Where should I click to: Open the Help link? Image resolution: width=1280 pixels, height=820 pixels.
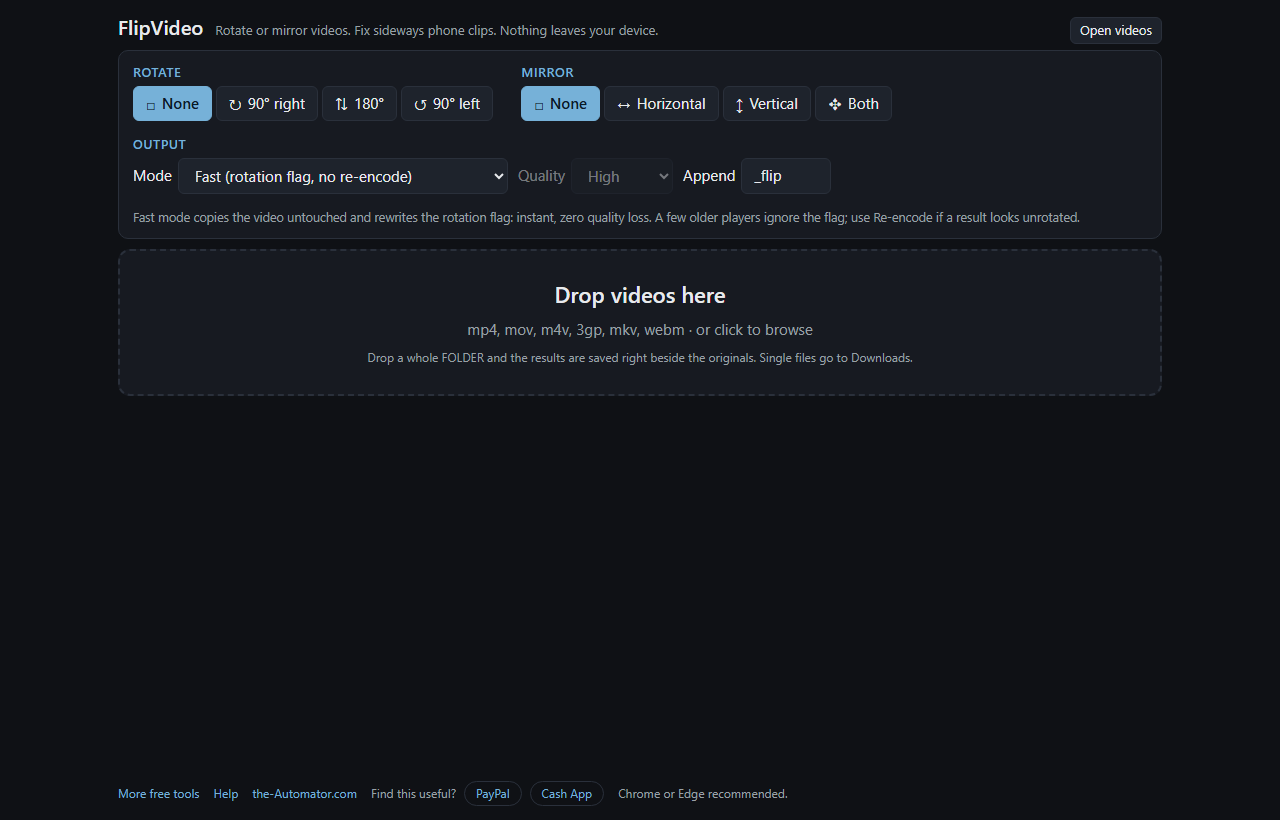(x=226, y=794)
